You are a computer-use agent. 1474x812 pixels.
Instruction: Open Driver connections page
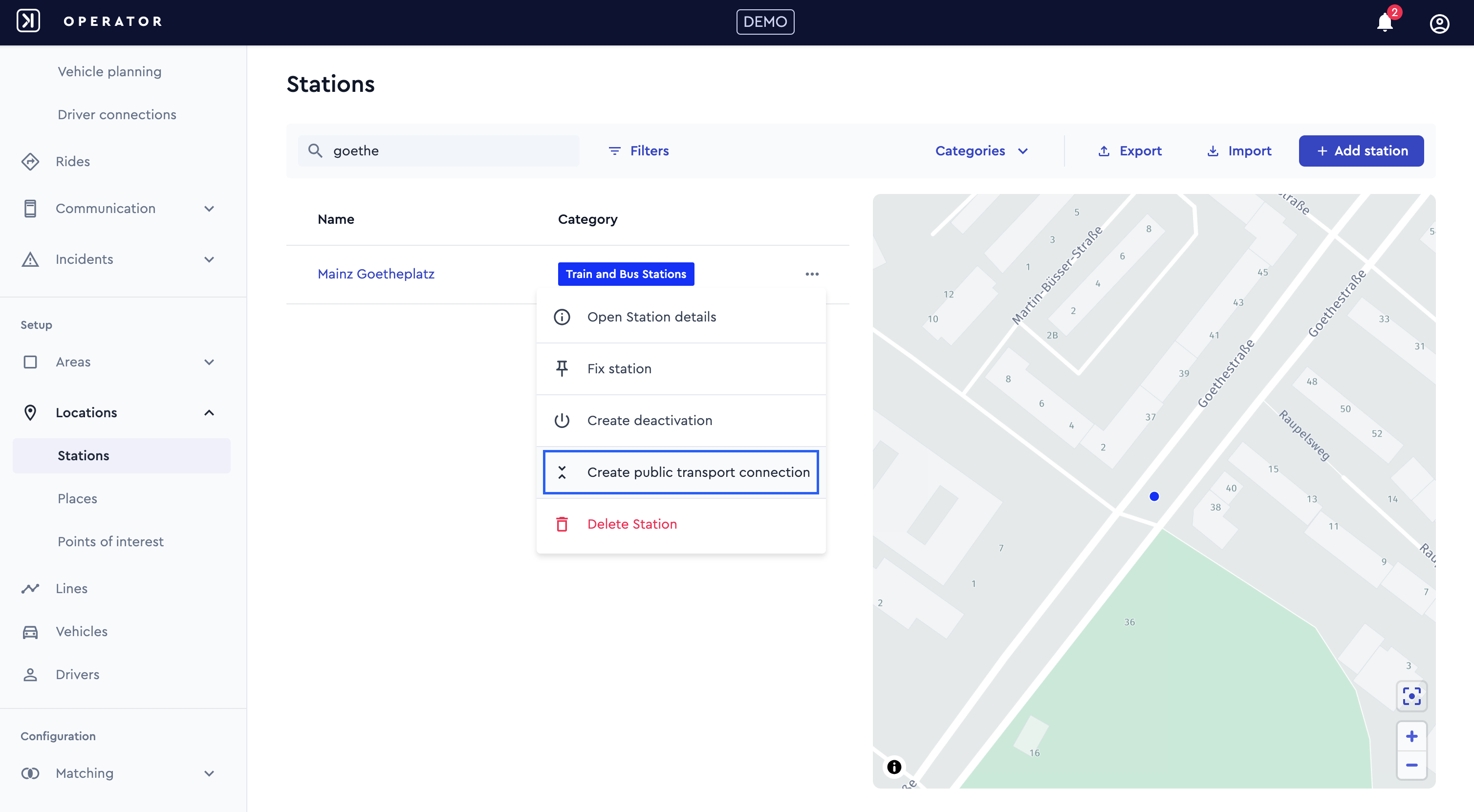pos(117,114)
